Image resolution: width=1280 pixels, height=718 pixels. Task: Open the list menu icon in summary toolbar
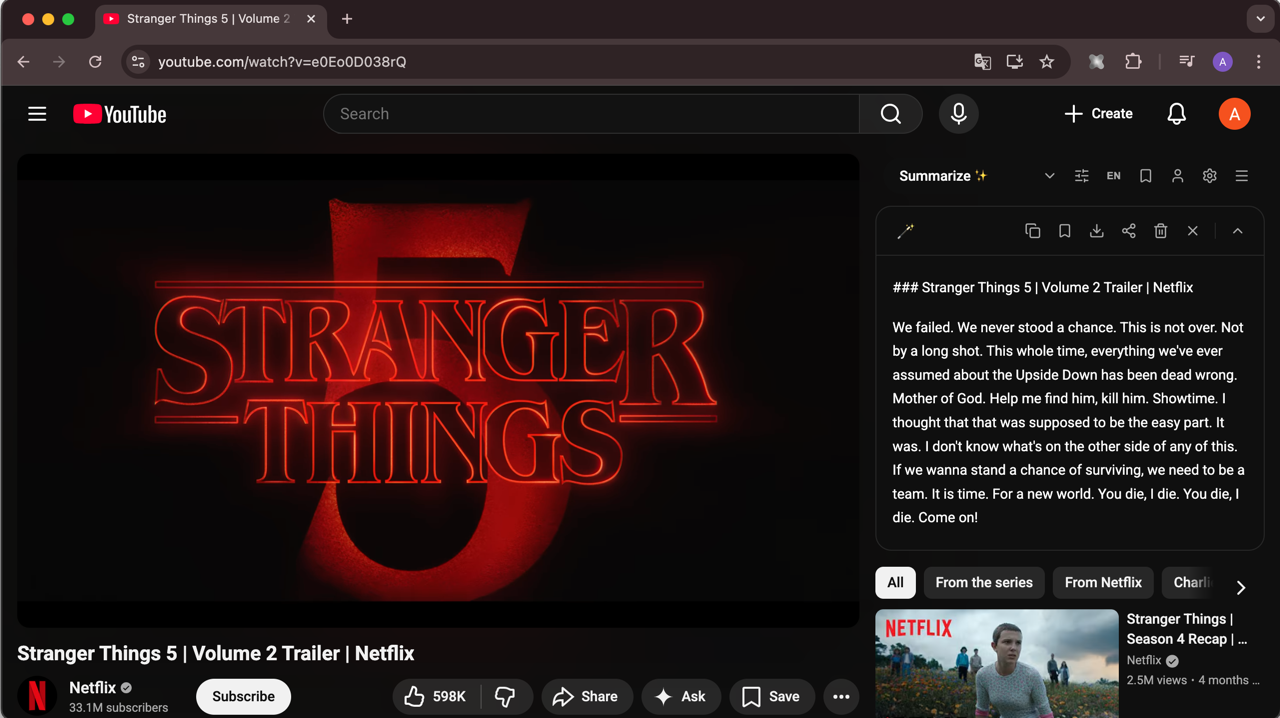tap(1241, 176)
